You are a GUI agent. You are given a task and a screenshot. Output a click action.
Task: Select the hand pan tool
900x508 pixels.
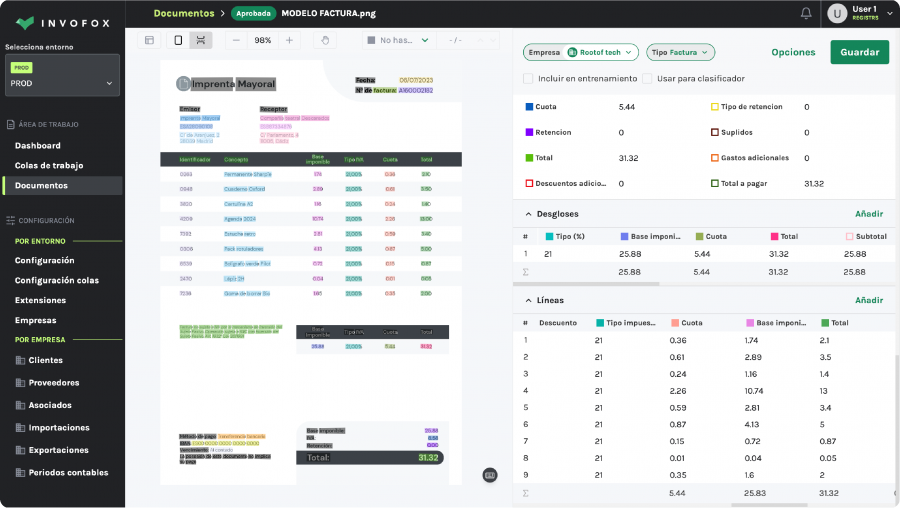click(x=324, y=40)
